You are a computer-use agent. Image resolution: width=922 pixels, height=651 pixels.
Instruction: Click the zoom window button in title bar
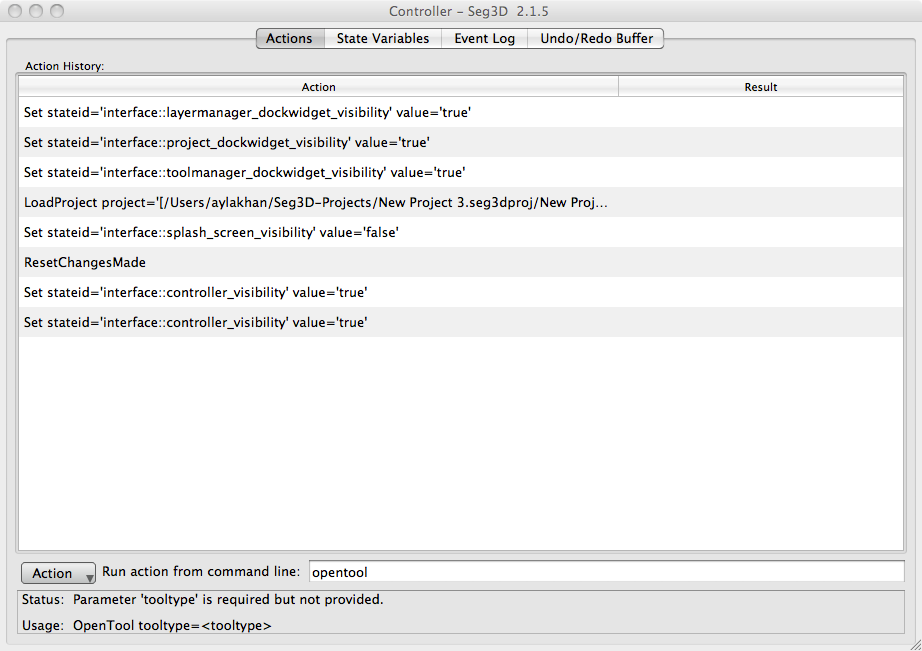57,11
